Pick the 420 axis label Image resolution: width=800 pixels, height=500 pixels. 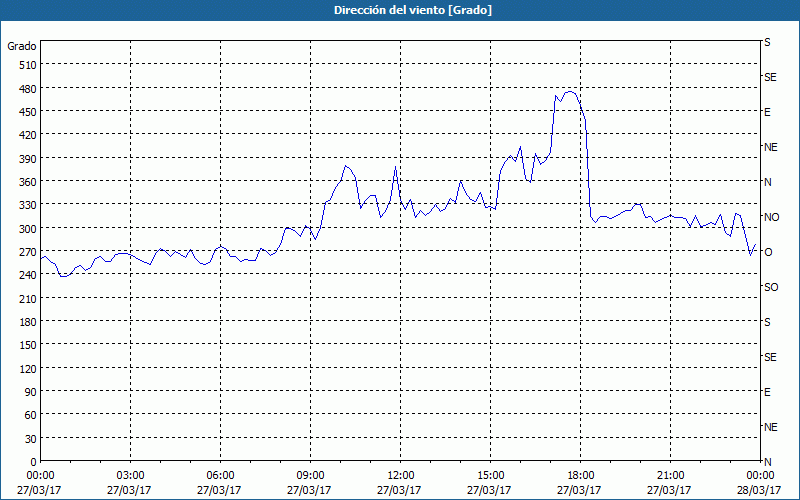(29, 135)
